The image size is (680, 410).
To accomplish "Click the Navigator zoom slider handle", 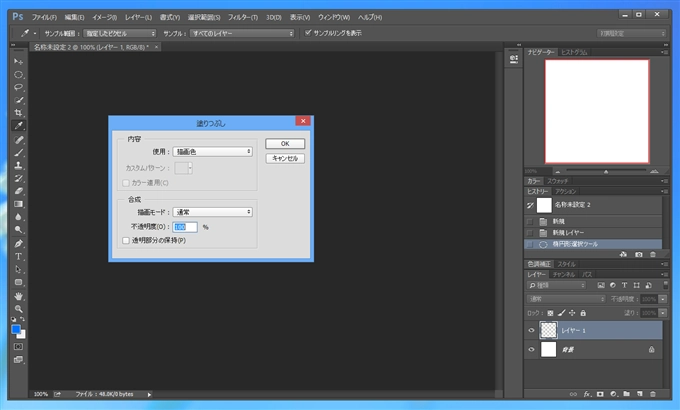I will point(606,172).
